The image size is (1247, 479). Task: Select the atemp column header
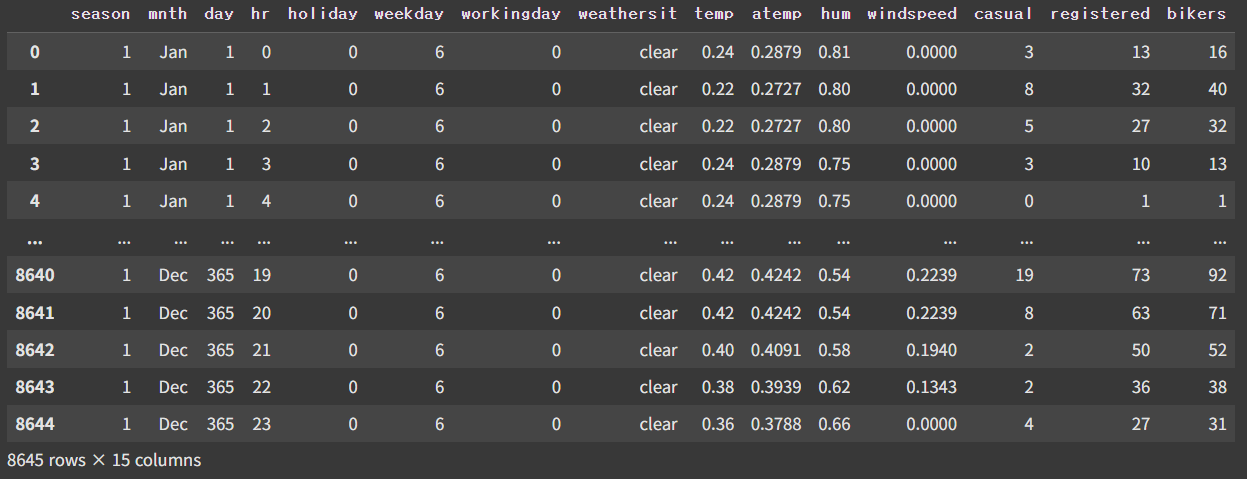click(776, 15)
